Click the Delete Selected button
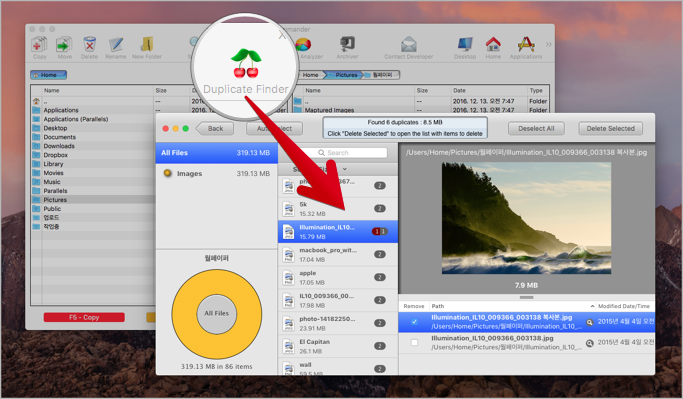The image size is (683, 399). tap(610, 128)
